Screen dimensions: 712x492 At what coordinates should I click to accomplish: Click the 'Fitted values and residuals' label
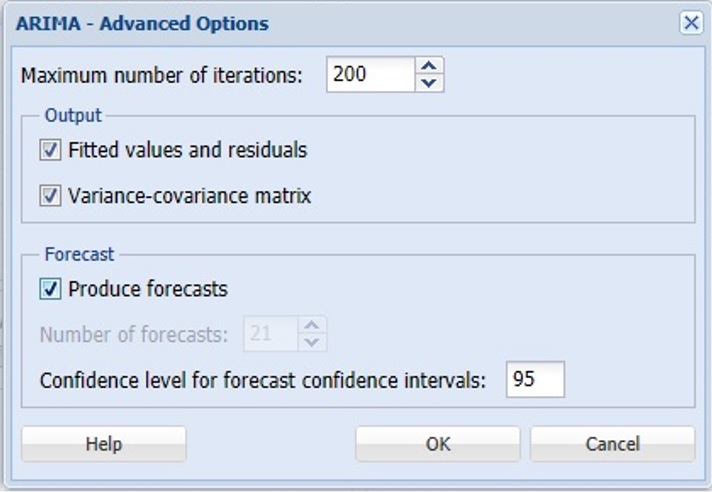[188, 151]
